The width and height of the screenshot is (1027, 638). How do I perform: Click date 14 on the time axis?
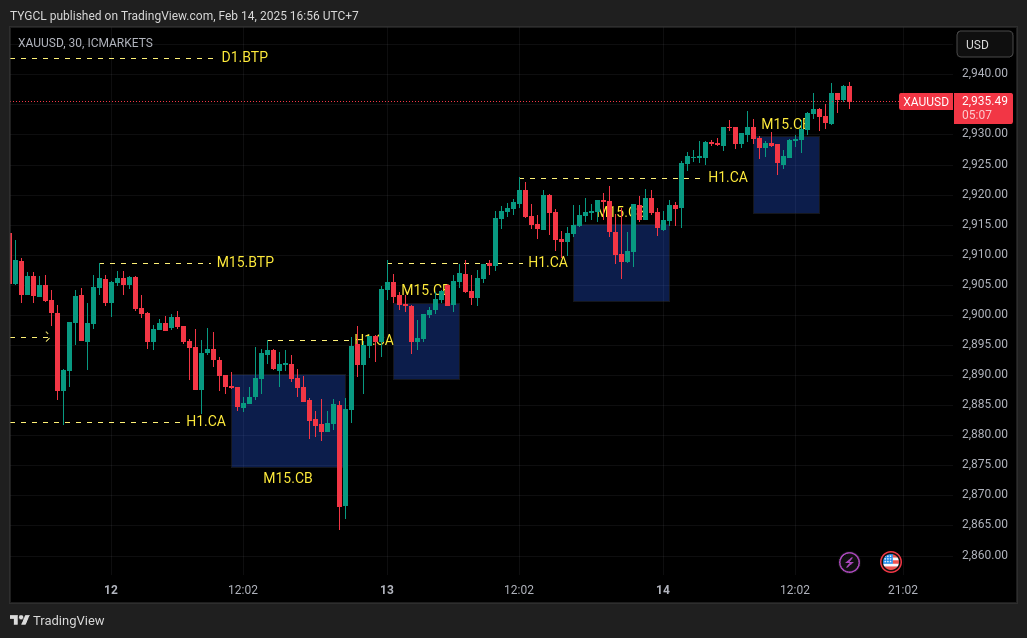pyautogui.click(x=663, y=590)
